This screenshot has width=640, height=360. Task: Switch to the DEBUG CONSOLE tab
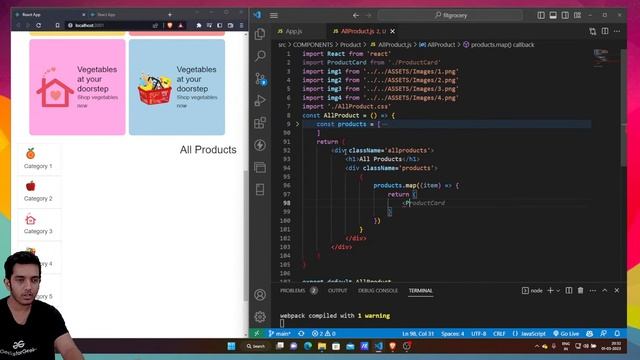click(x=378, y=291)
